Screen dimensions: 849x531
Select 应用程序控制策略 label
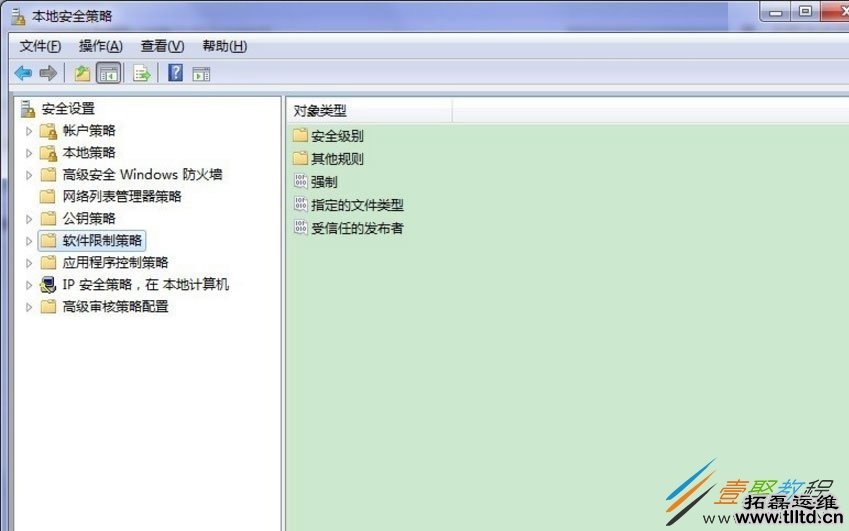[115, 263]
